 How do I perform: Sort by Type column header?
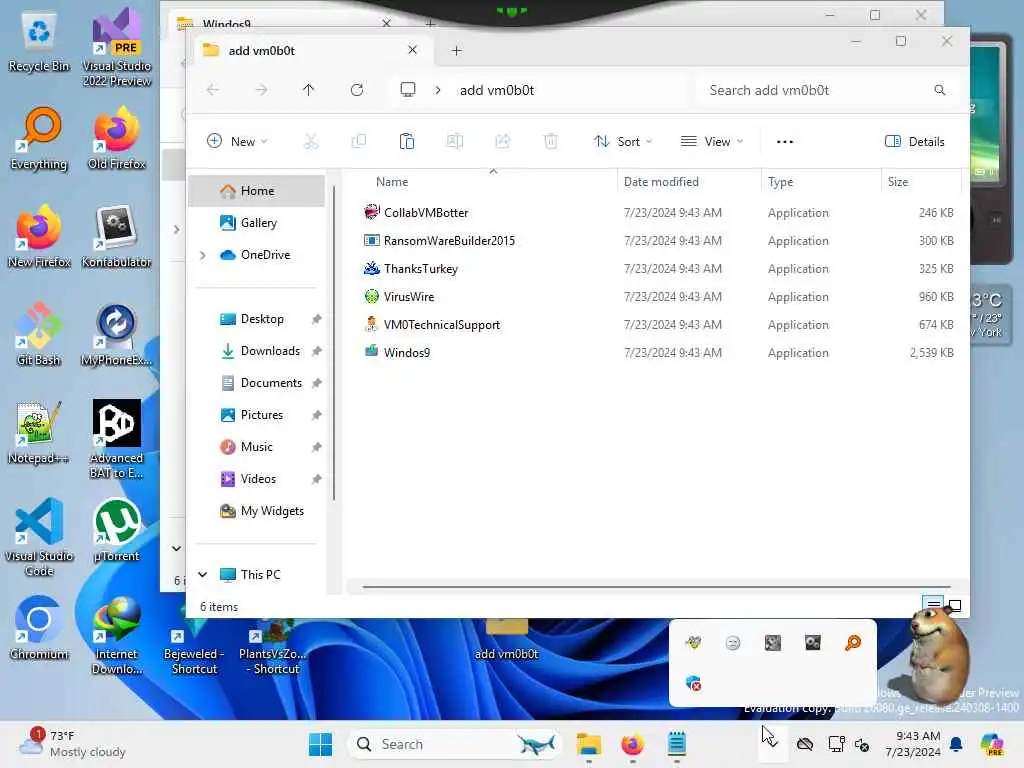click(x=780, y=182)
